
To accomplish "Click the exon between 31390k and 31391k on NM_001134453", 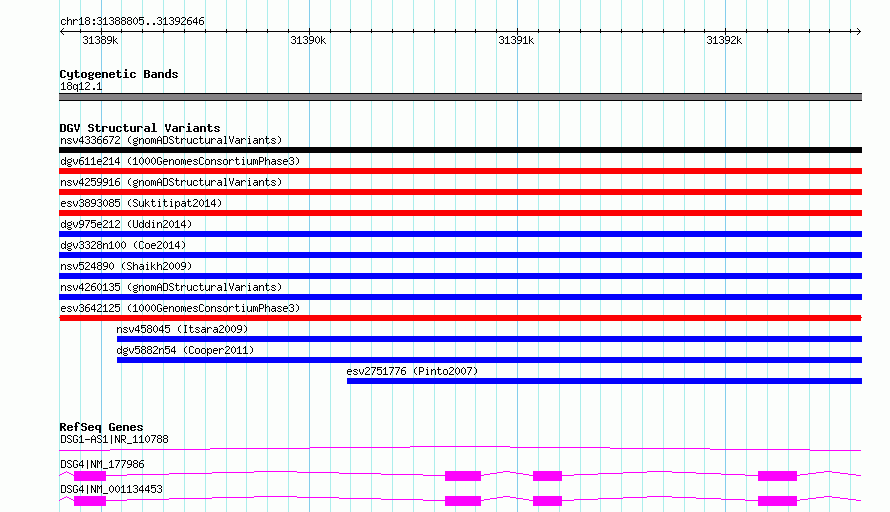I will point(463,501).
